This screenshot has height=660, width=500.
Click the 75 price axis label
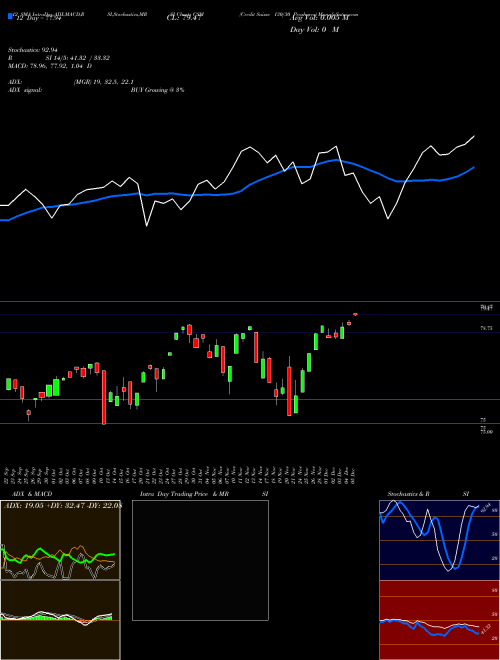[x=483, y=420]
